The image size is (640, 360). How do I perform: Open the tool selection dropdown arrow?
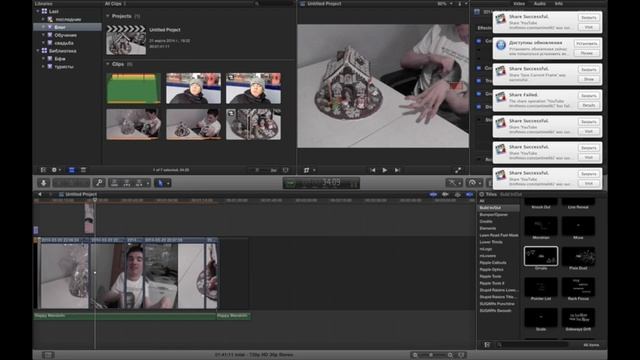pos(168,183)
